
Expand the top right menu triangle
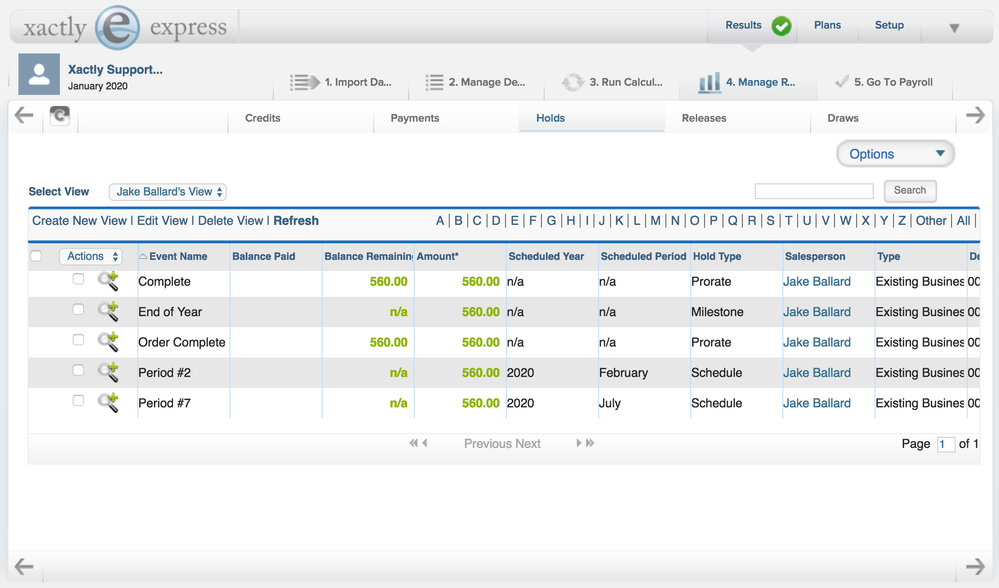(x=954, y=28)
